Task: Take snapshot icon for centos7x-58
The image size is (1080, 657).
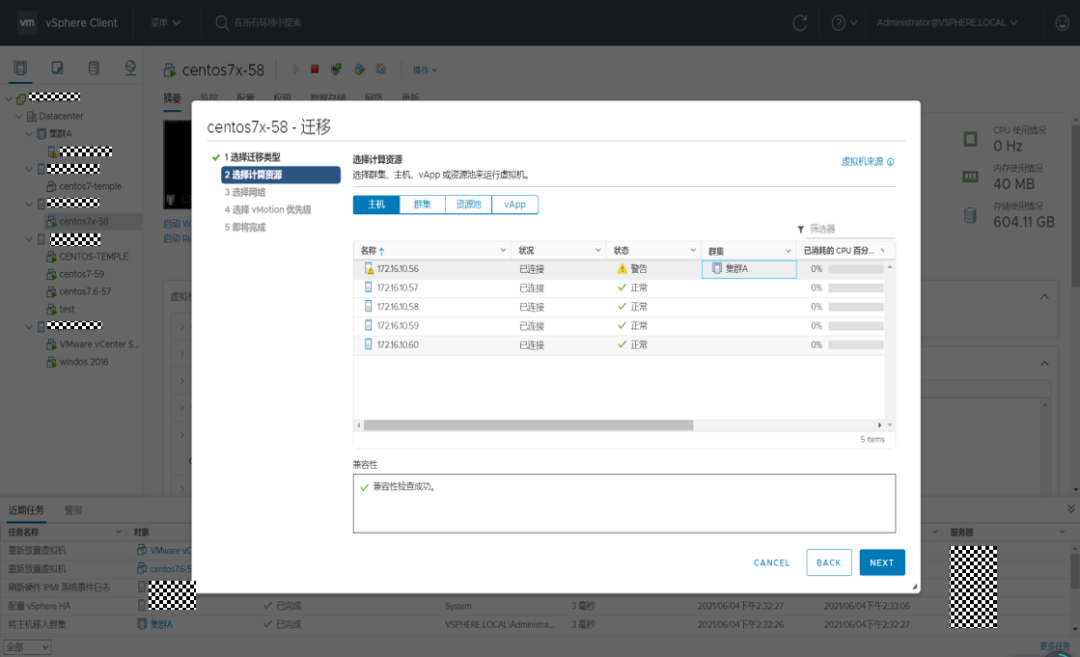Action: [381, 69]
